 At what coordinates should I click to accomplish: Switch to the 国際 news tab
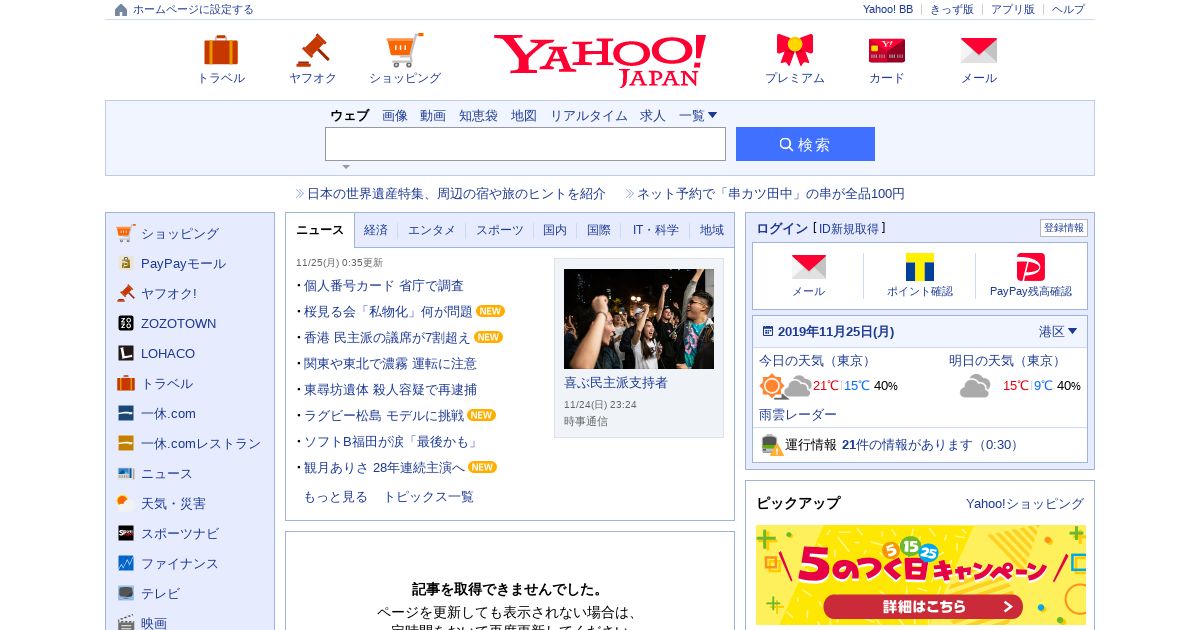[599, 230]
